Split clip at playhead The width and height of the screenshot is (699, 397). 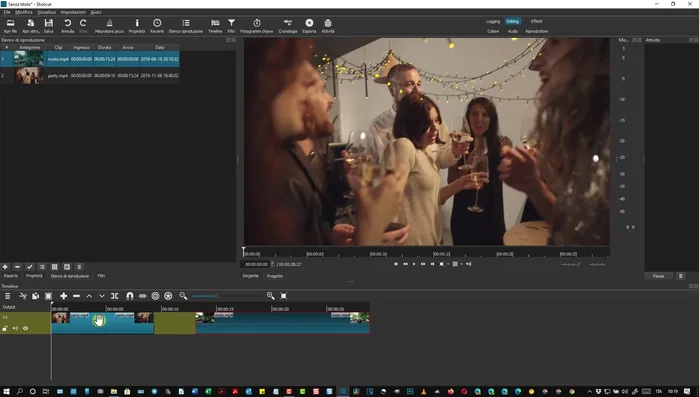coord(115,296)
